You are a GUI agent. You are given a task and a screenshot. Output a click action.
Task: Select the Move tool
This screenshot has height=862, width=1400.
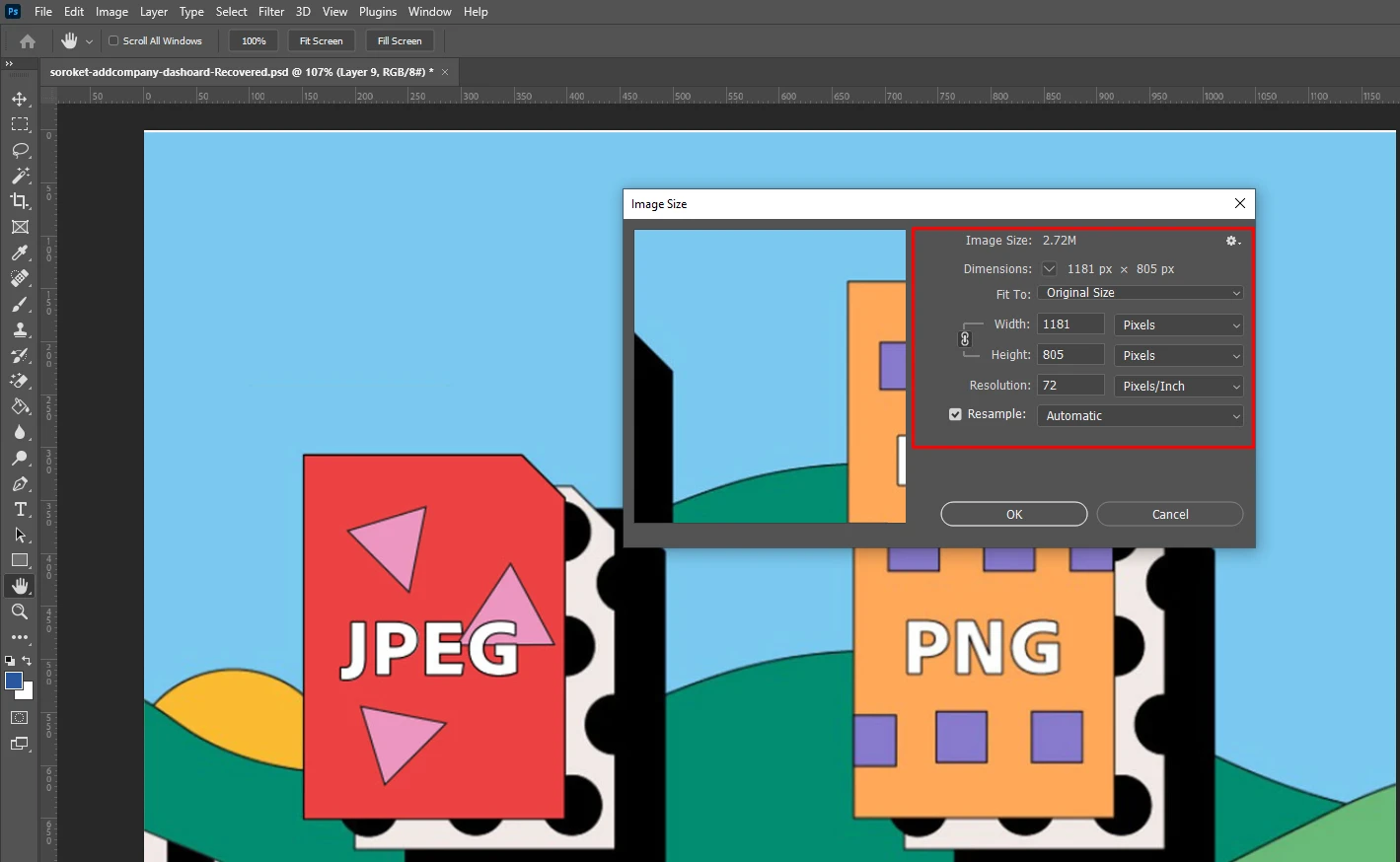[20, 99]
